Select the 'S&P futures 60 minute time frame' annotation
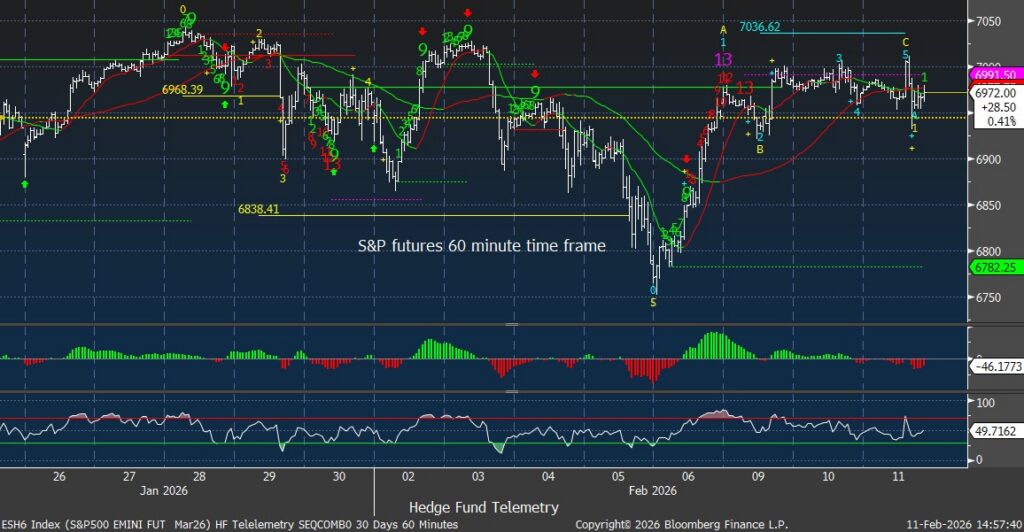 pyautogui.click(x=482, y=244)
